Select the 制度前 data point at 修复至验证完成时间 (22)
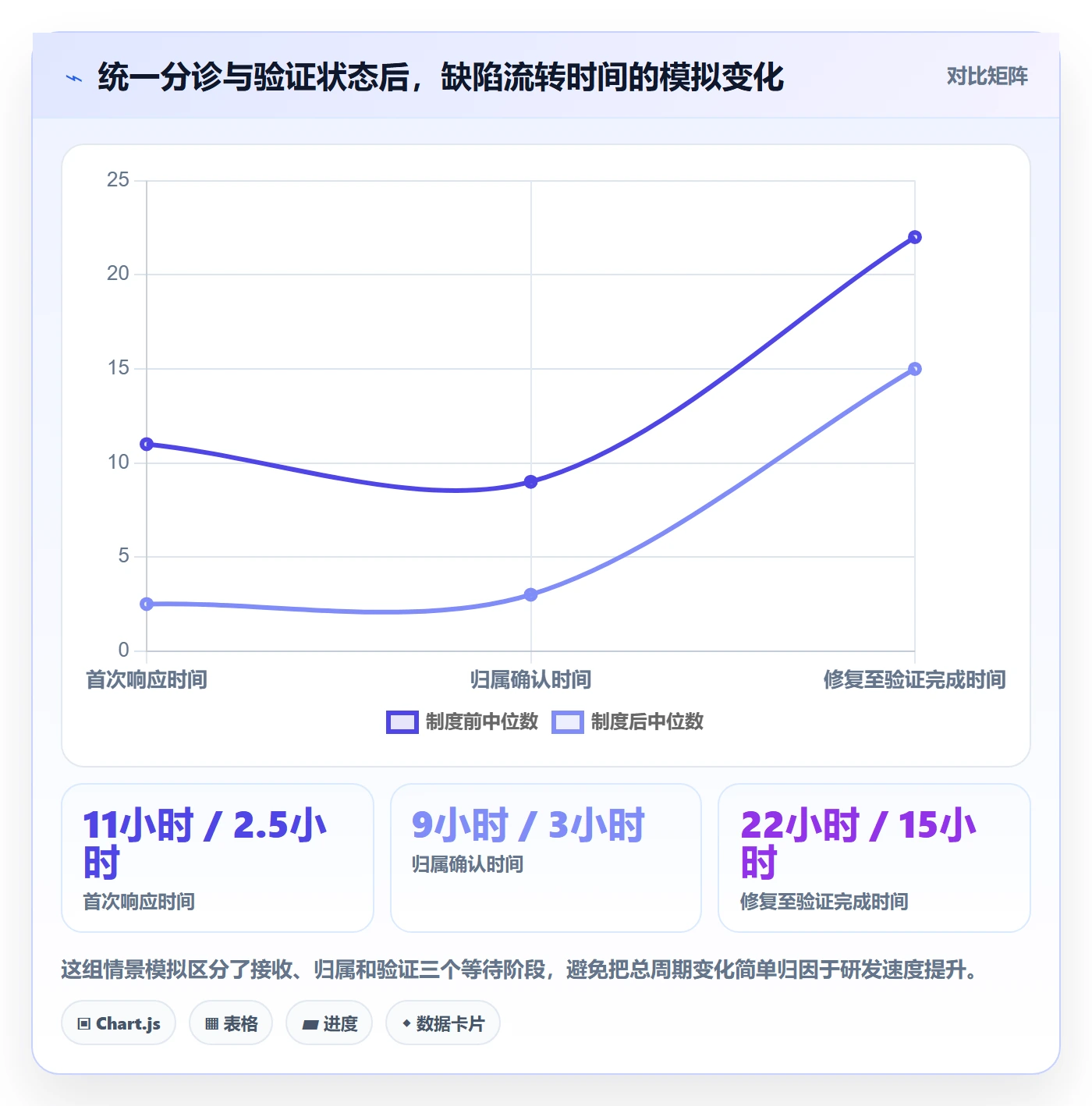 [x=915, y=237]
